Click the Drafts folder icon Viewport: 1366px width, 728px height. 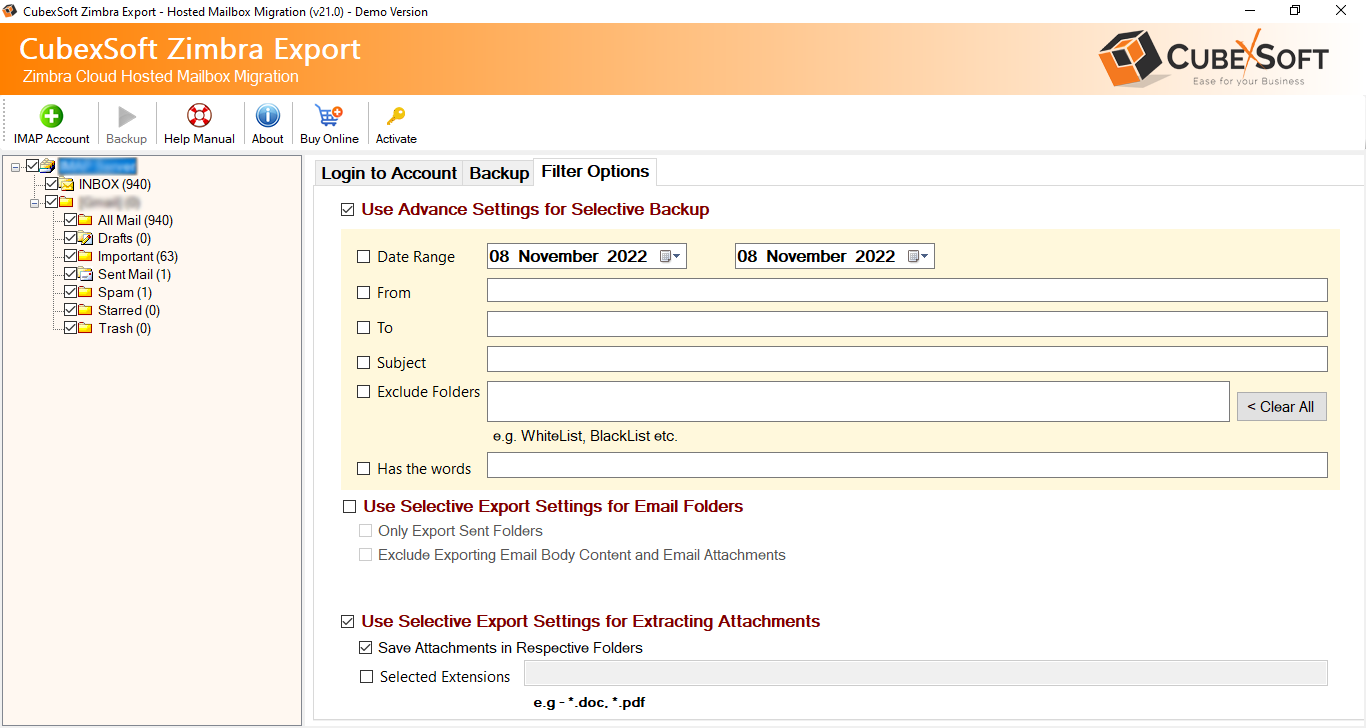coord(85,238)
